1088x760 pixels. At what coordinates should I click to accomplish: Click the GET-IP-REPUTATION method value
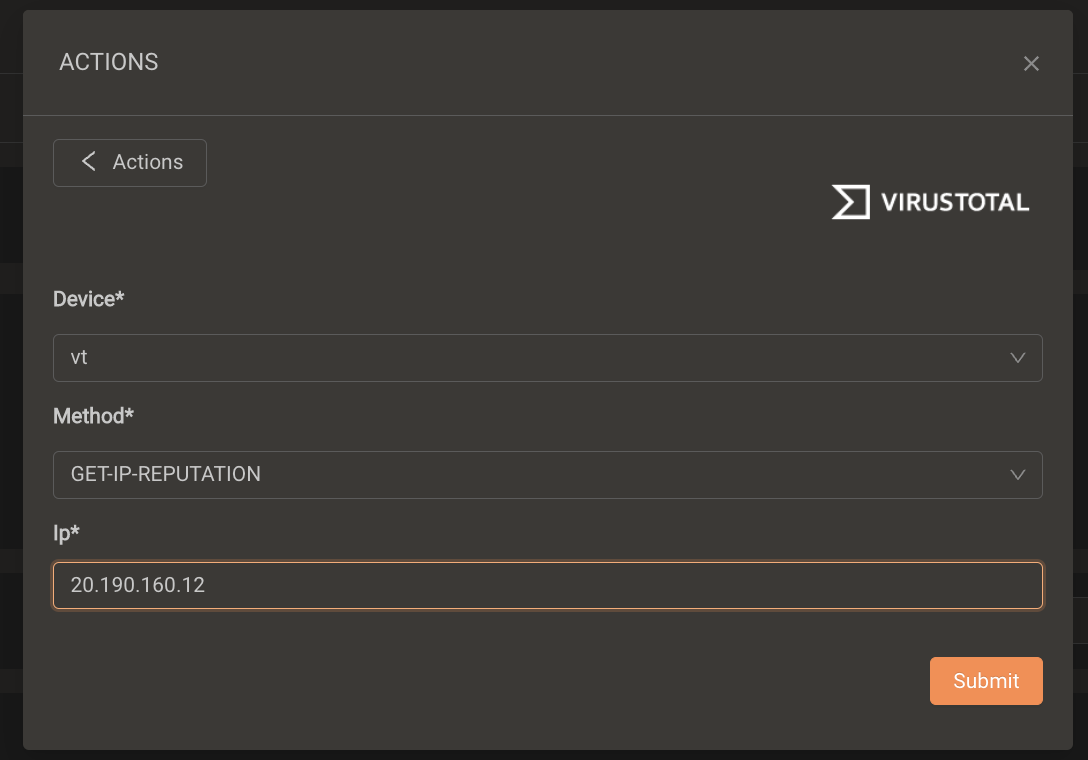165,475
